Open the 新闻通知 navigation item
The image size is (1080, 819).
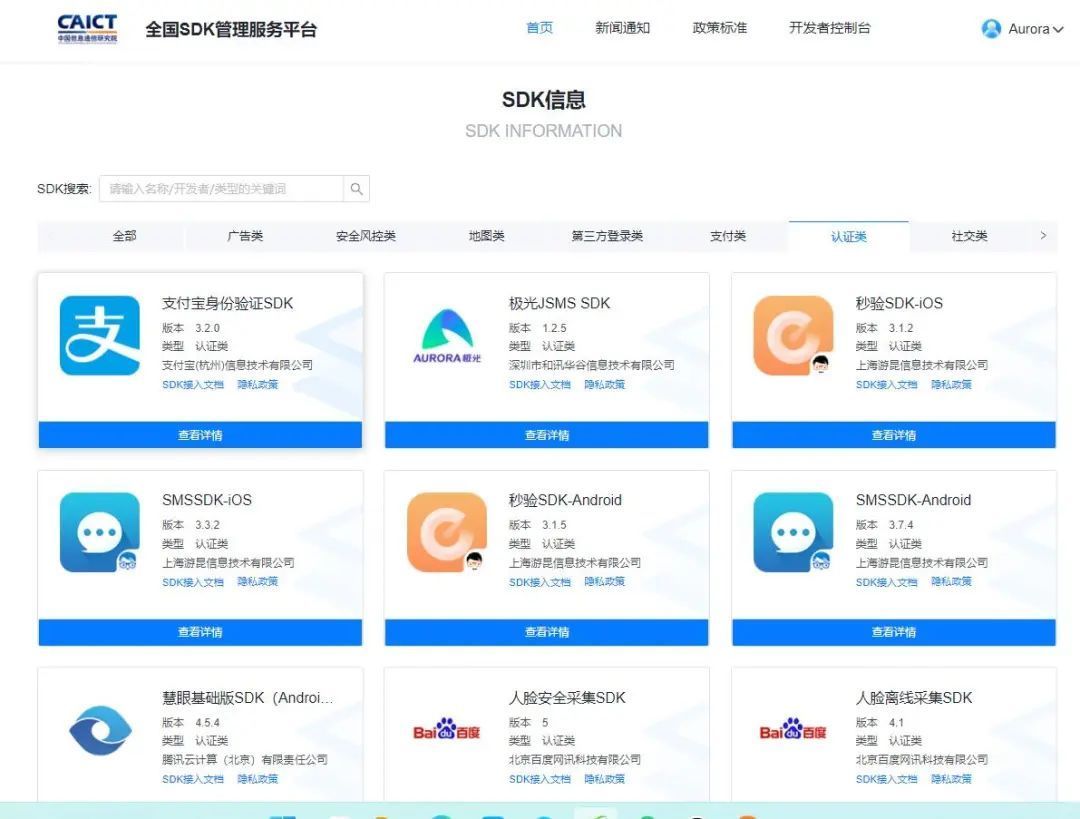click(623, 28)
